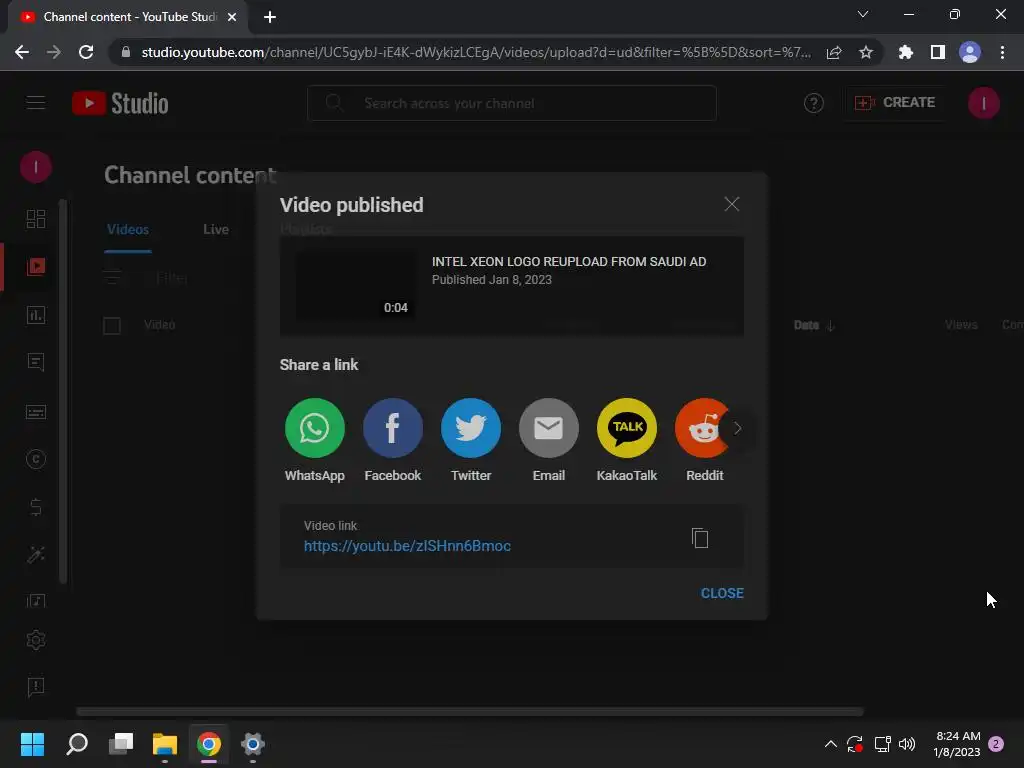The width and height of the screenshot is (1024, 768).
Task: Switch to the Live tab
Action: click(x=216, y=230)
